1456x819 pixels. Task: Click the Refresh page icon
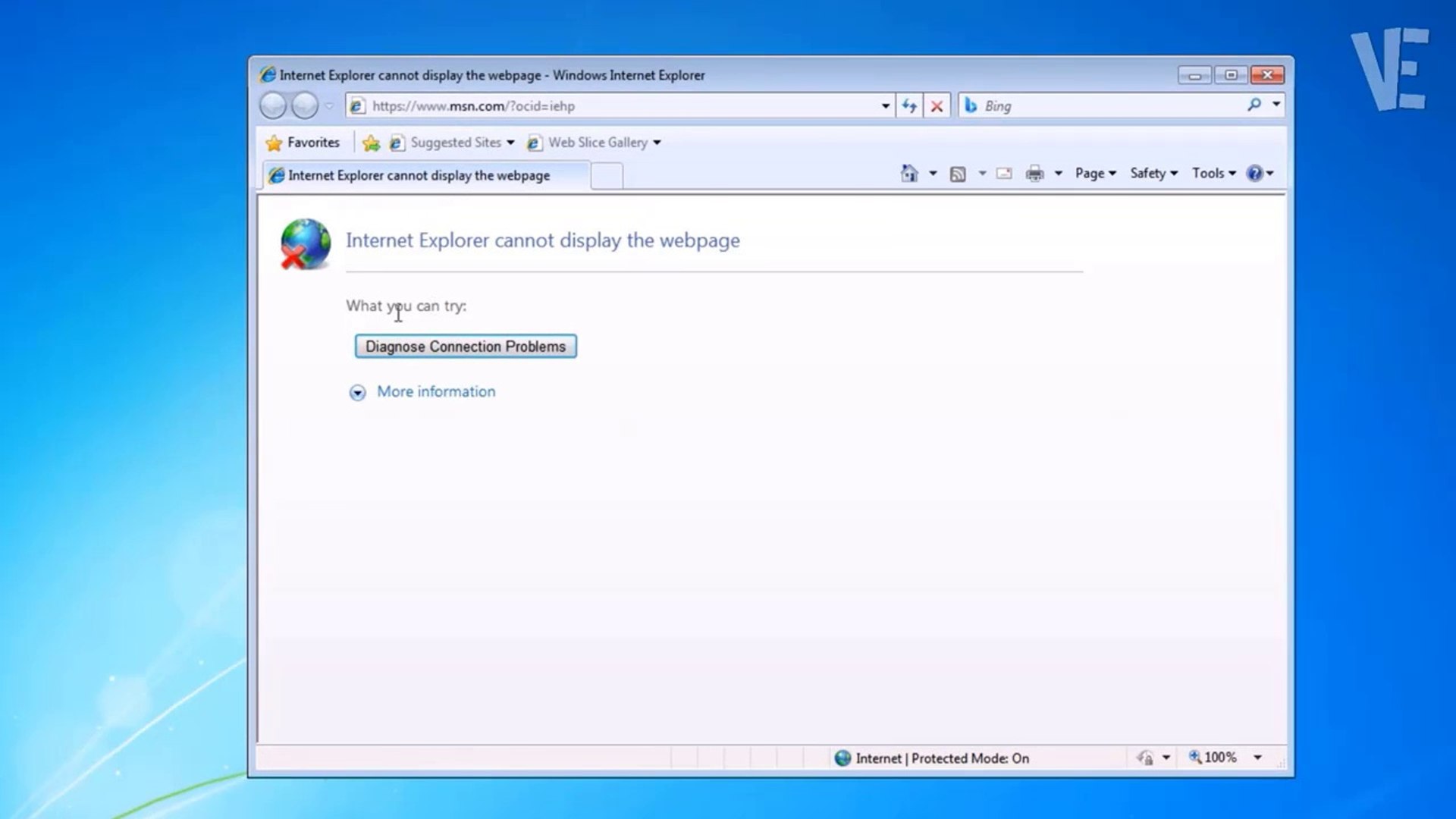click(909, 106)
